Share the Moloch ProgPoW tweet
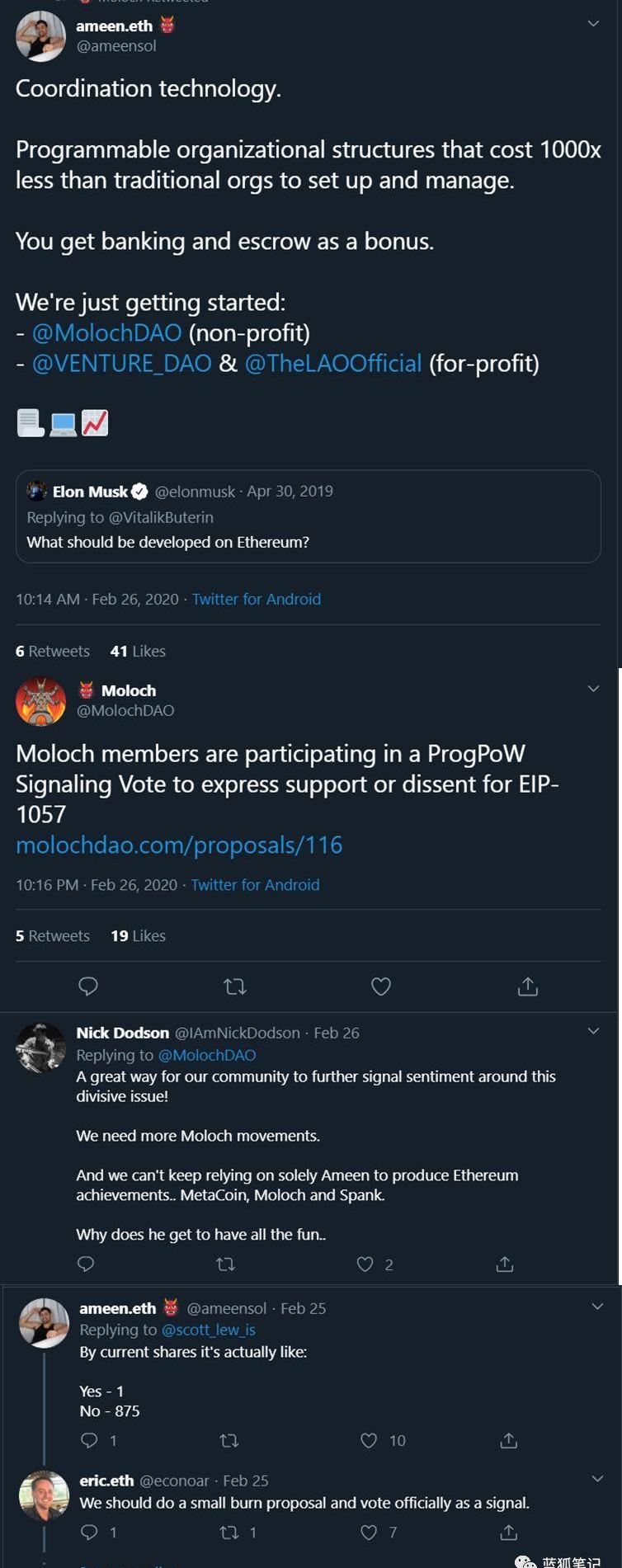 tap(527, 986)
